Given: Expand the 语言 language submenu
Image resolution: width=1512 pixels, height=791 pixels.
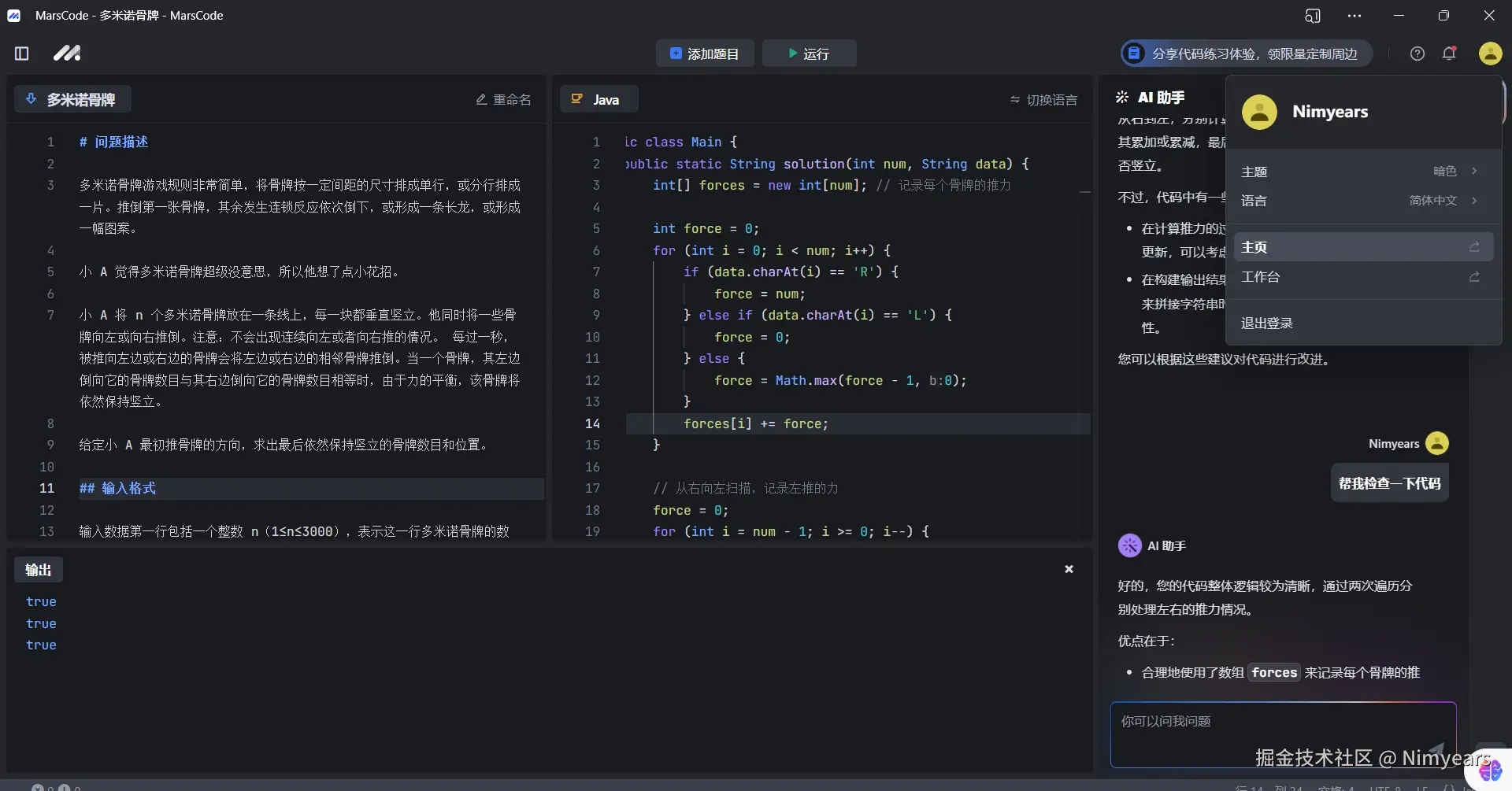Looking at the screenshot, I should [x=1360, y=201].
